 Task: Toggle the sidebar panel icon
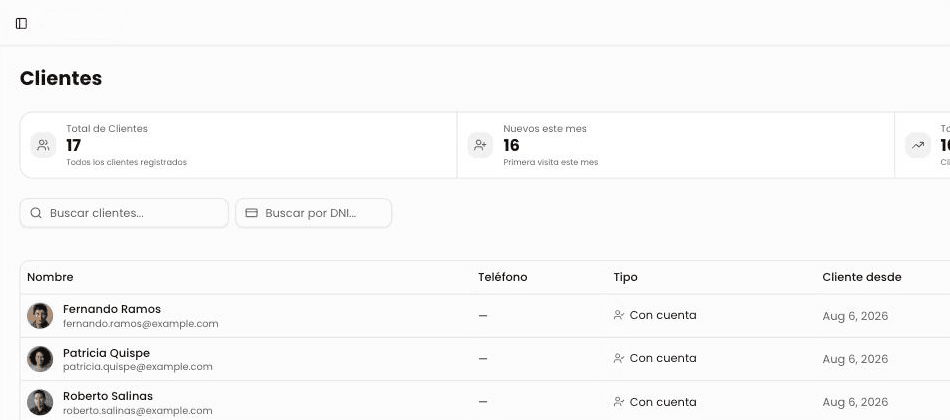click(21, 24)
